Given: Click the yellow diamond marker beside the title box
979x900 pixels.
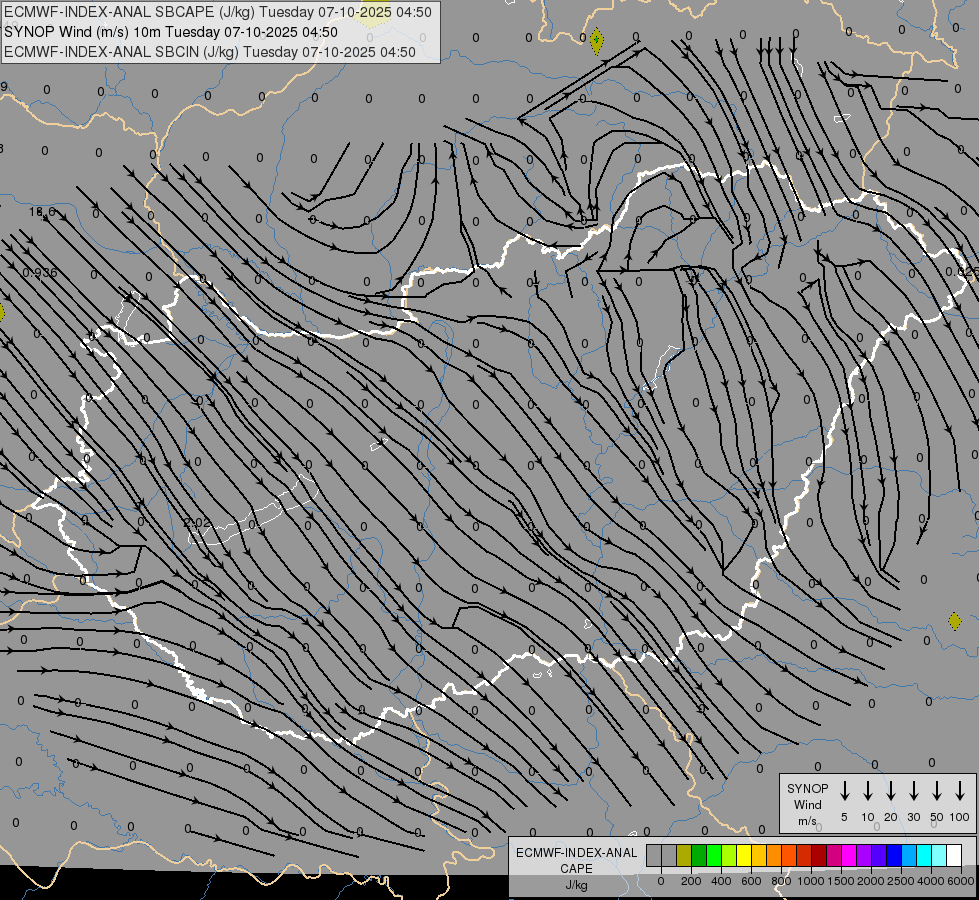Looking at the screenshot, I should 597,41.
